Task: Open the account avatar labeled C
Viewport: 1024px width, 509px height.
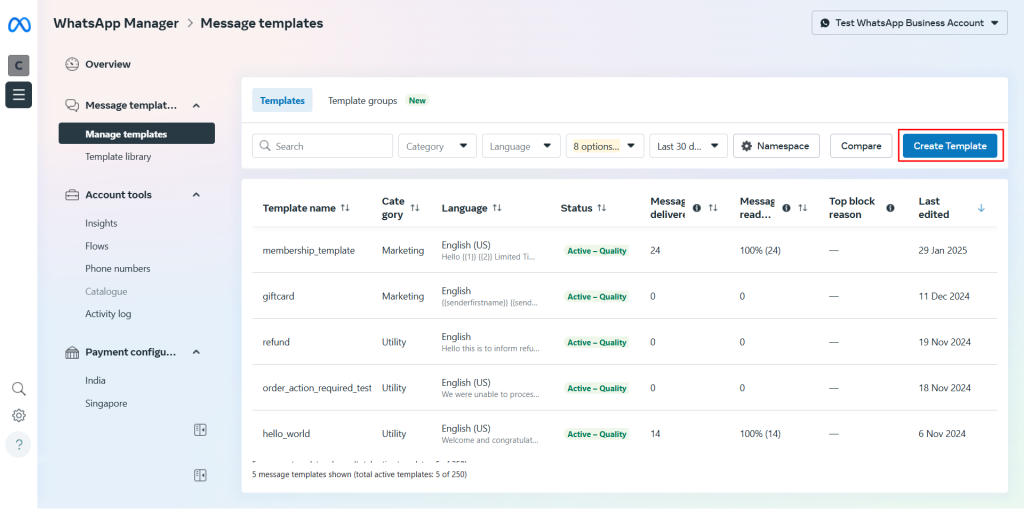Action: click(19, 65)
